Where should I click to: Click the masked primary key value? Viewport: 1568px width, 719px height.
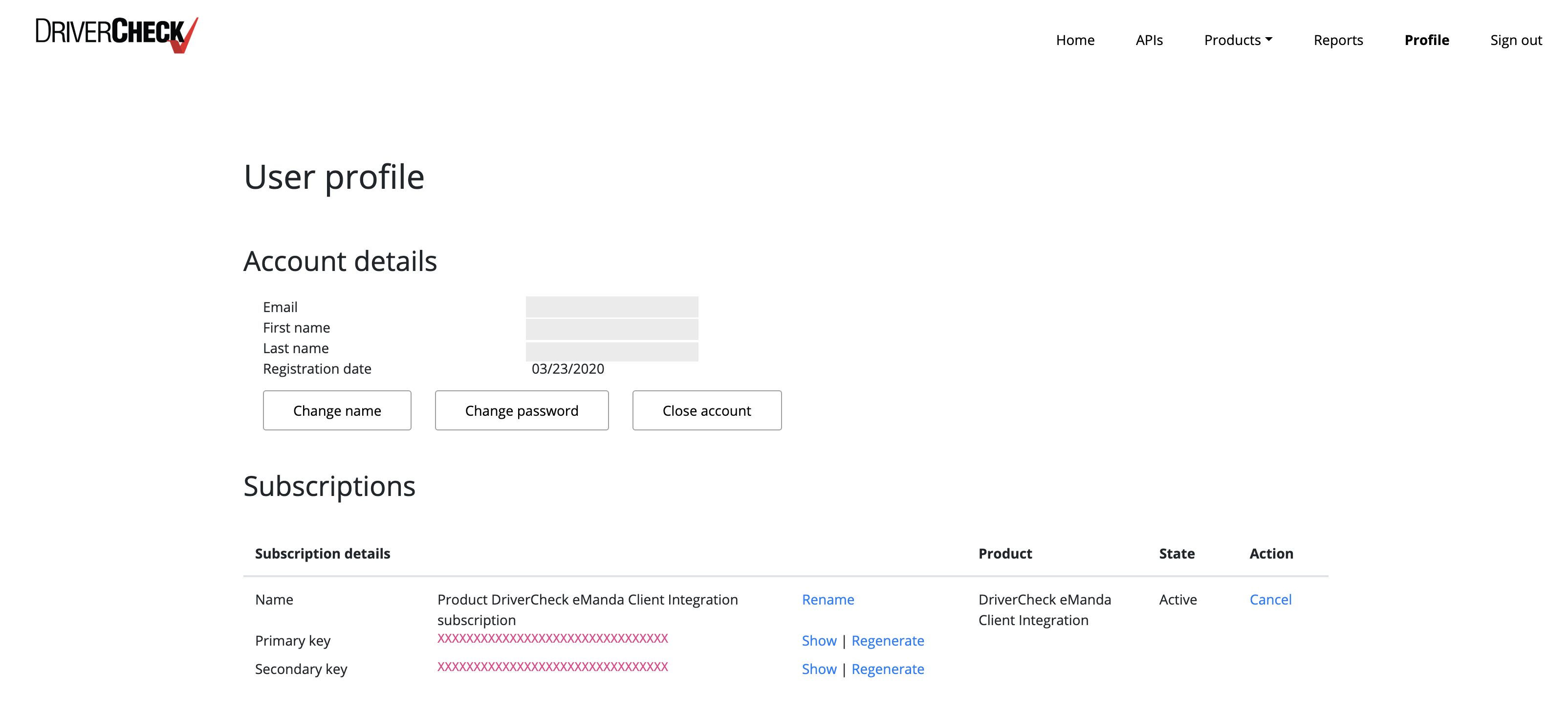[x=552, y=638]
